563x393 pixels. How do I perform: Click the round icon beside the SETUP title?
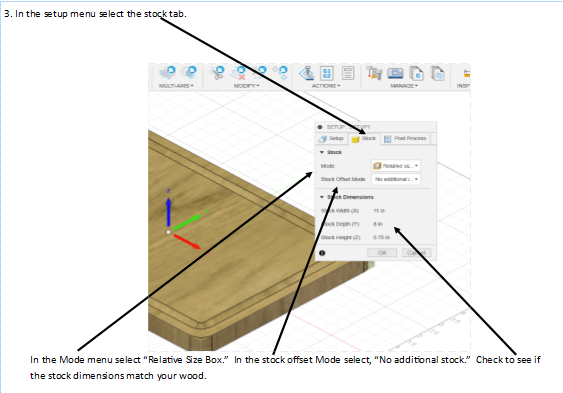click(320, 127)
